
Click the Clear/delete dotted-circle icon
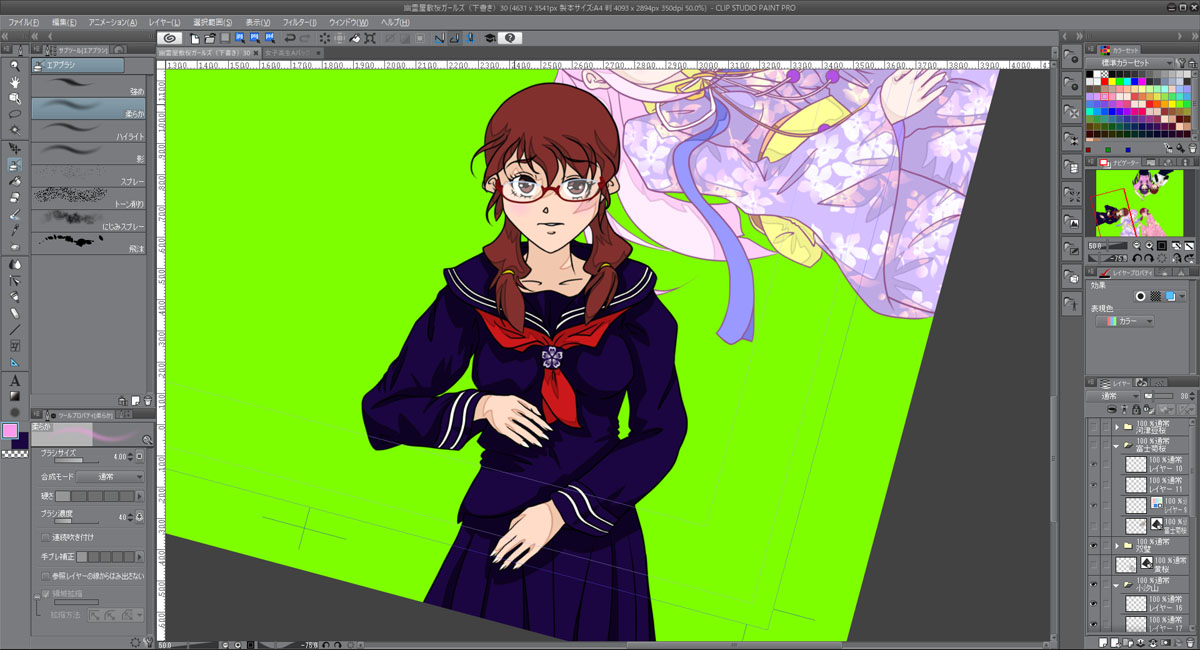324,38
